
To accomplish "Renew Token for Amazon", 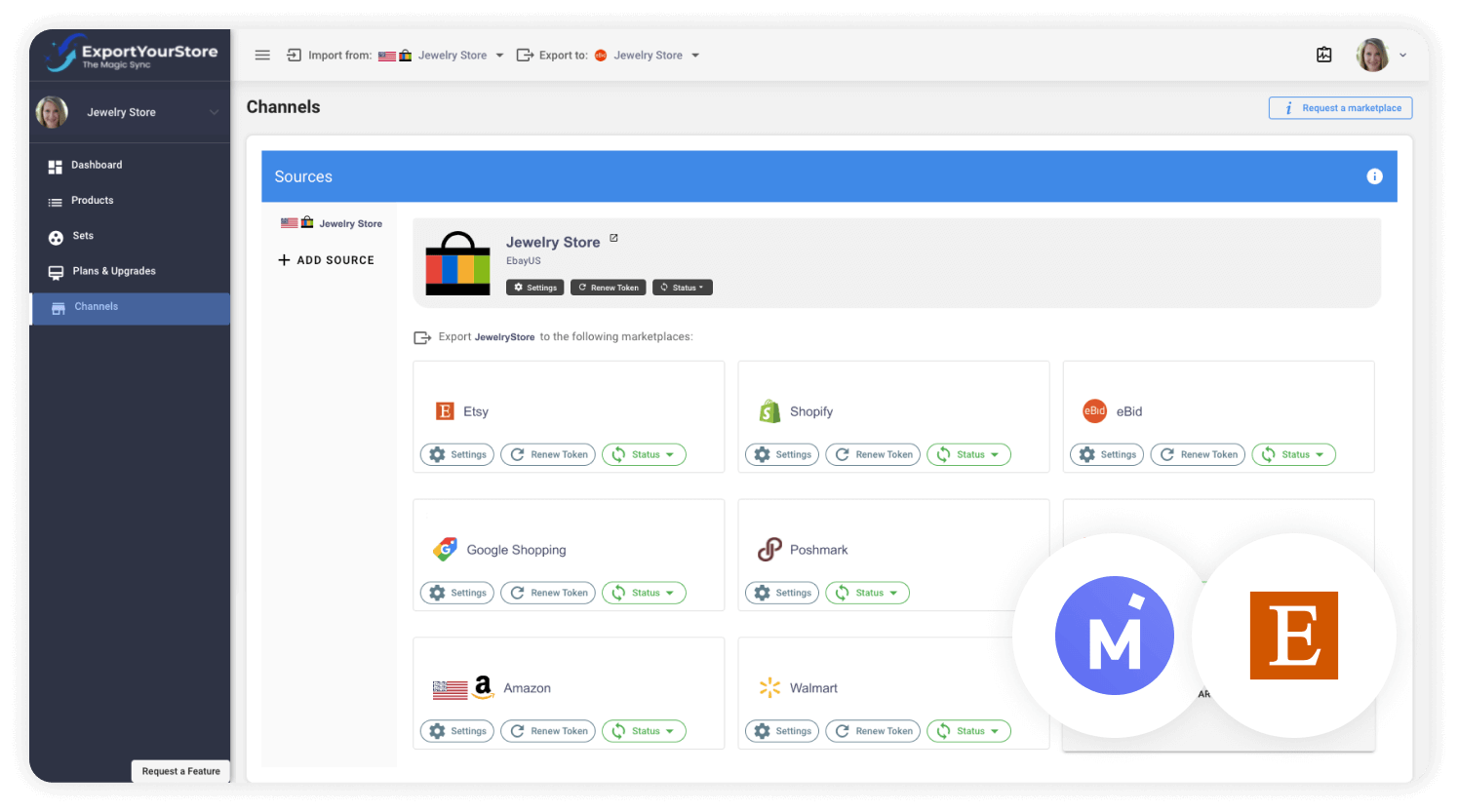I will [548, 731].
